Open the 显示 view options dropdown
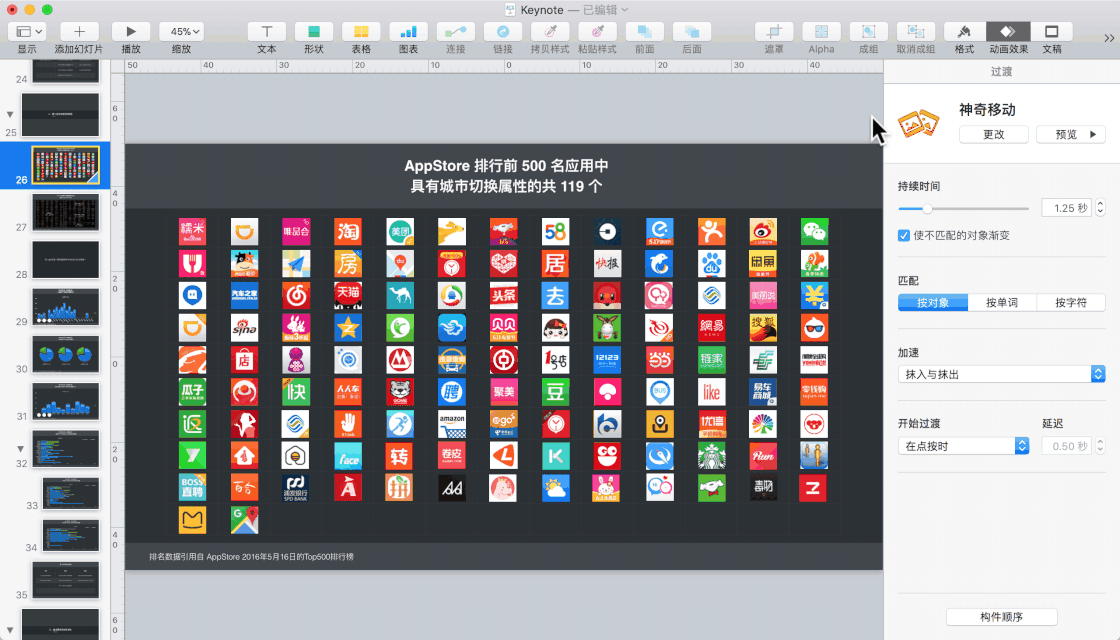The height and width of the screenshot is (640, 1120). [27, 31]
